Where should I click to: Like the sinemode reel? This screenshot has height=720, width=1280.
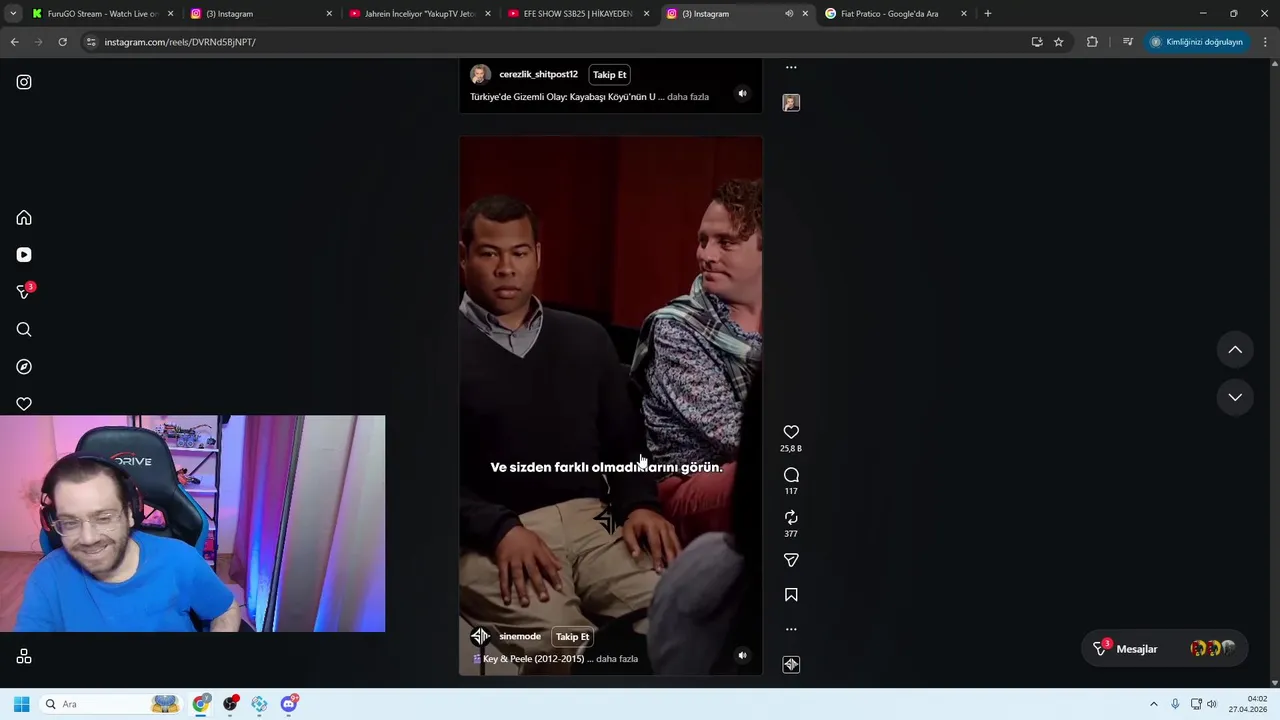(x=791, y=432)
